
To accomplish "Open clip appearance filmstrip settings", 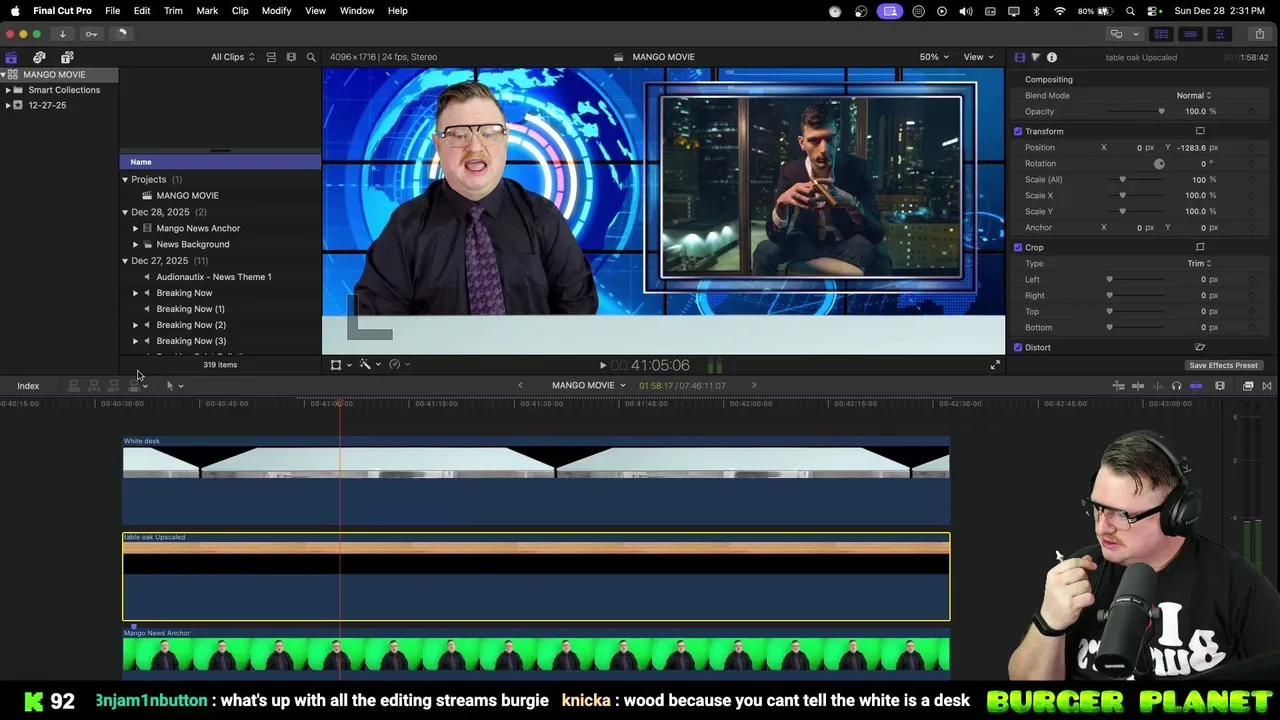I will pyautogui.click(x=1219, y=385).
